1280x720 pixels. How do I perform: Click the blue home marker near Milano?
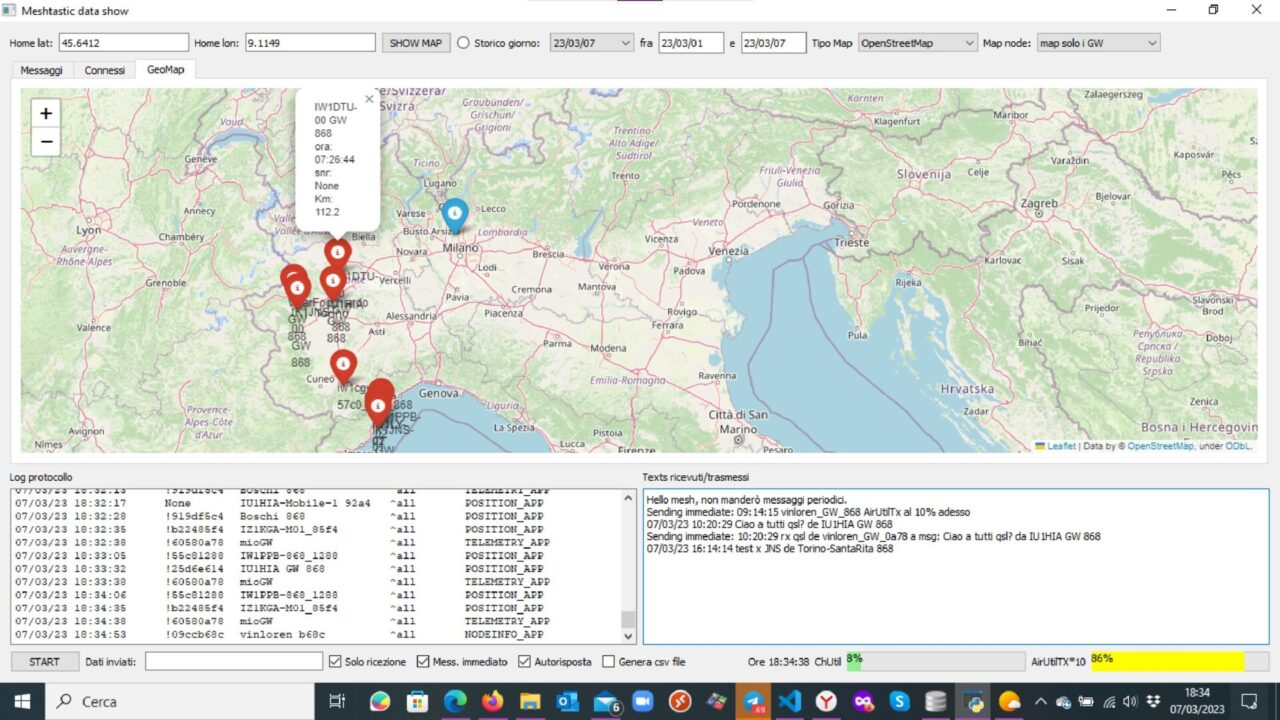pyautogui.click(x=454, y=214)
